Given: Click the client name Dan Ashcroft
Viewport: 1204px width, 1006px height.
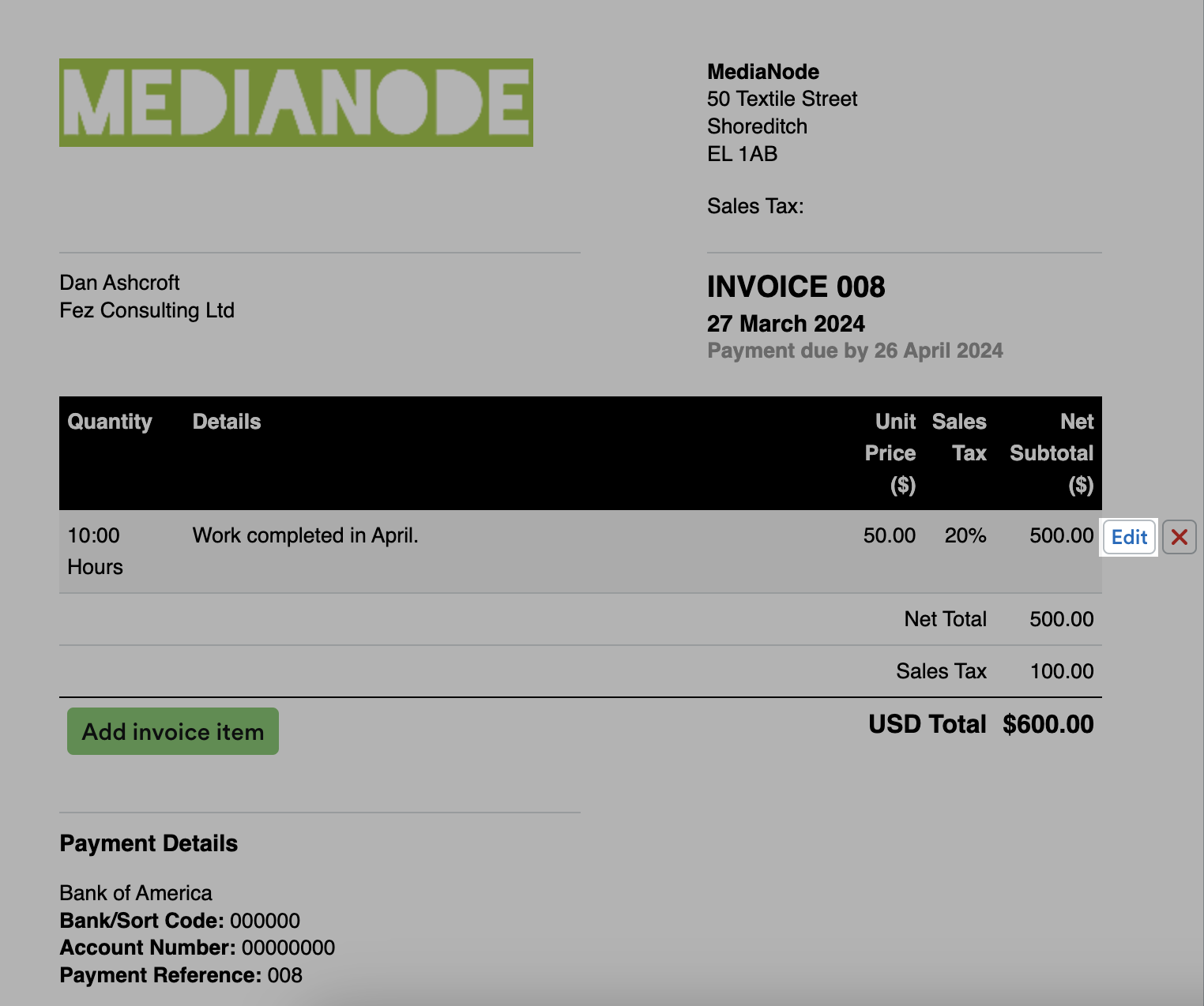Looking at the screenshot, I should coord(120,283).
